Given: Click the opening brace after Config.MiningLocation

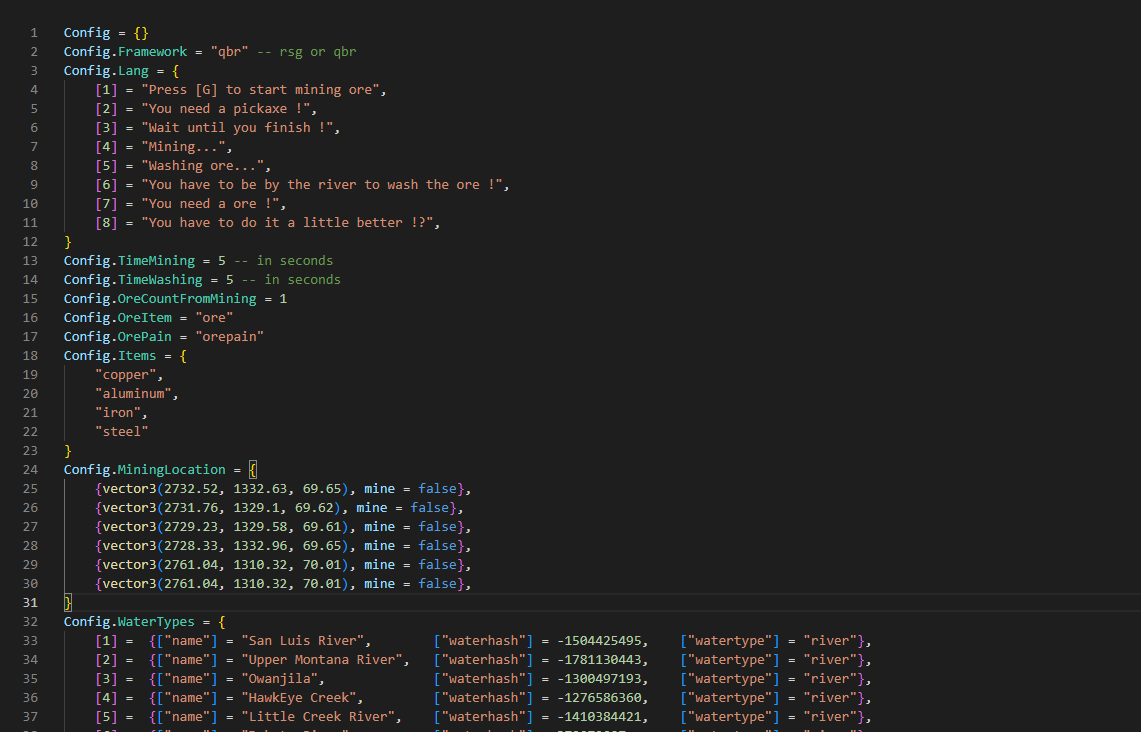Looking at the screenshot, I should tap(253, 470).
